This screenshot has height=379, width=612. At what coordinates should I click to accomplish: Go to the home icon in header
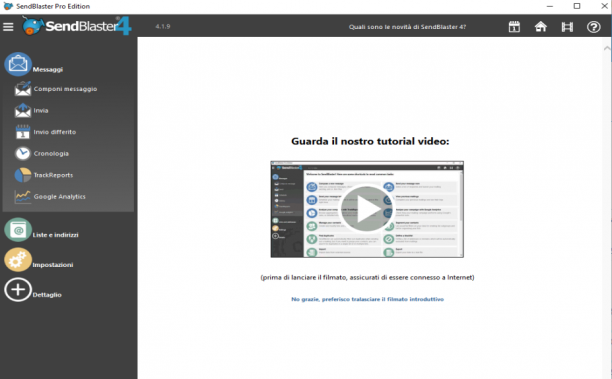pos(541,27)
